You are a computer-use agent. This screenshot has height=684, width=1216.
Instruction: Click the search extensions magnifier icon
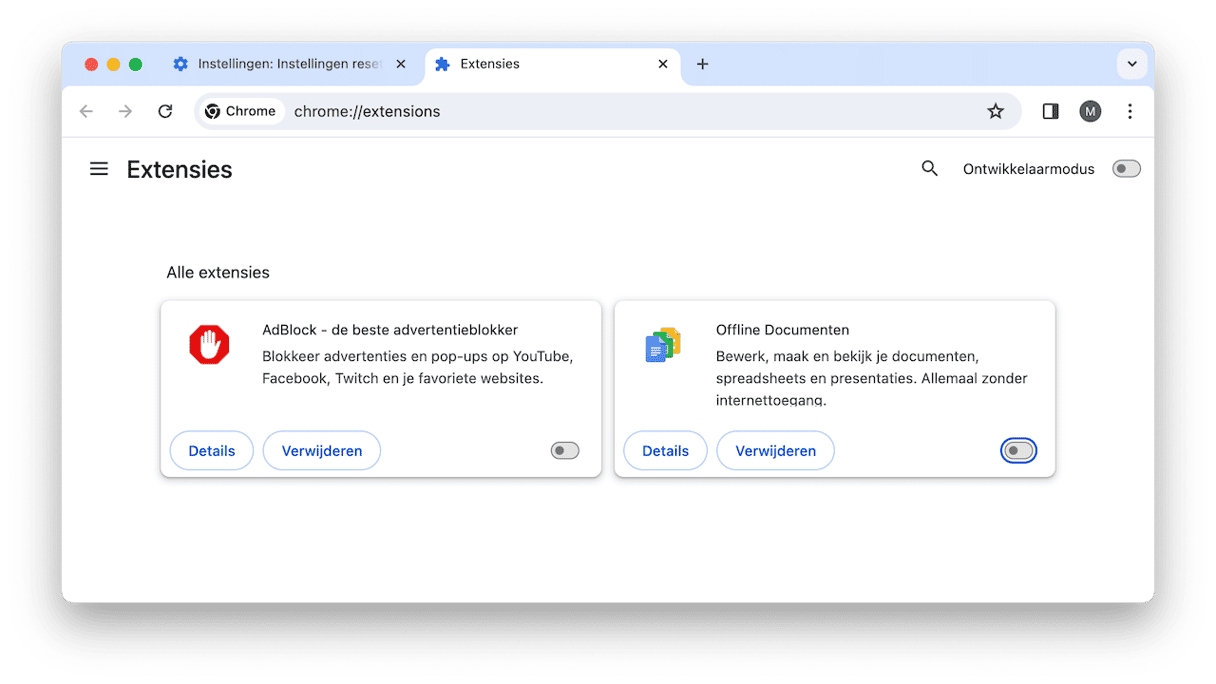(x=930, y=169)
